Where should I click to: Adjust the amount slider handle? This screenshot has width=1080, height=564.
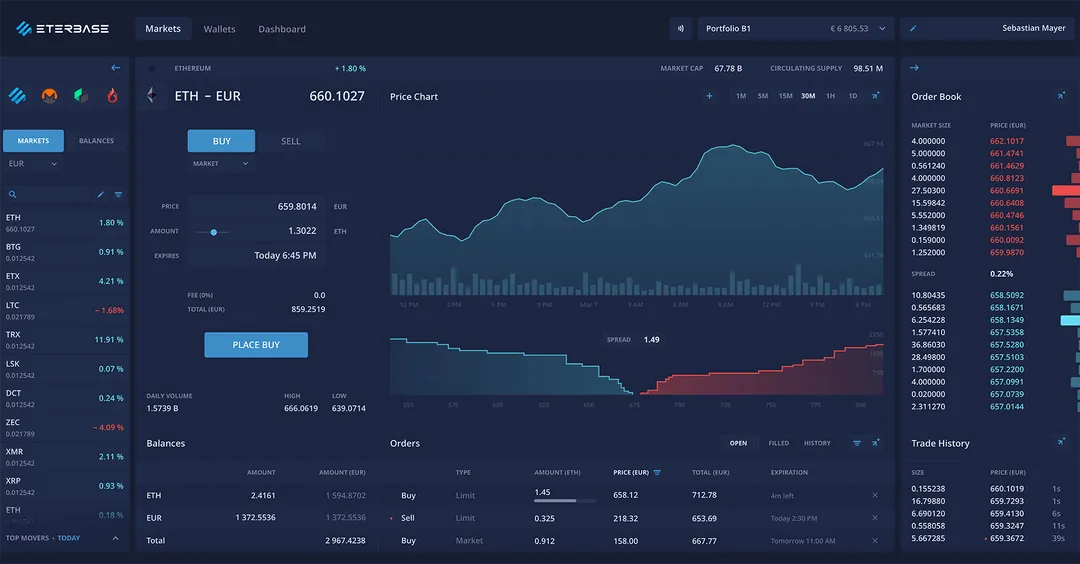tap(214, 232)
